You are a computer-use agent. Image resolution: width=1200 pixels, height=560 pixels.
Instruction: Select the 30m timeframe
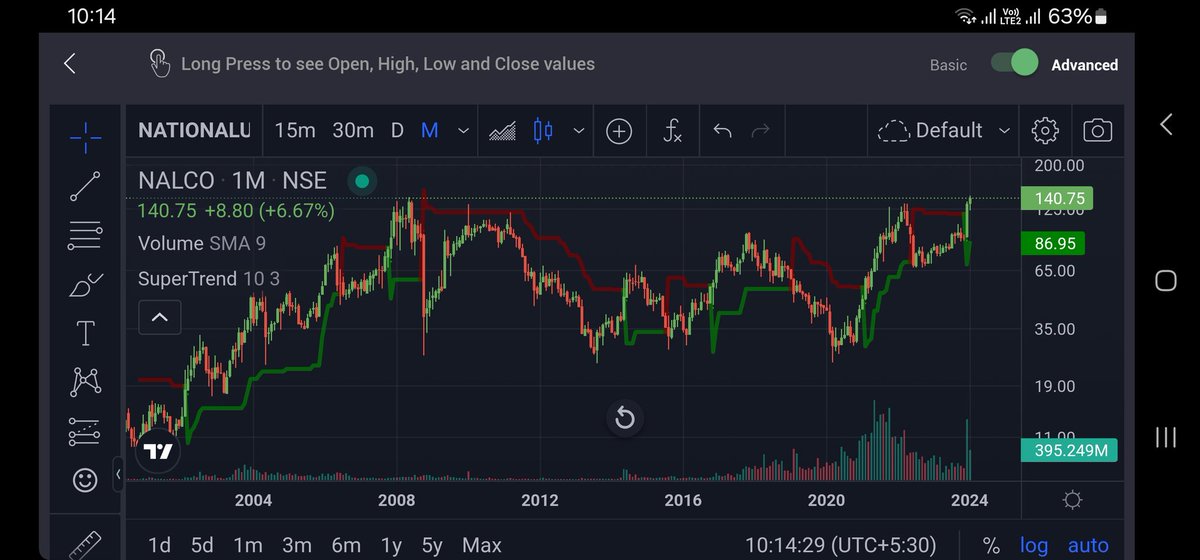(353, 131)
